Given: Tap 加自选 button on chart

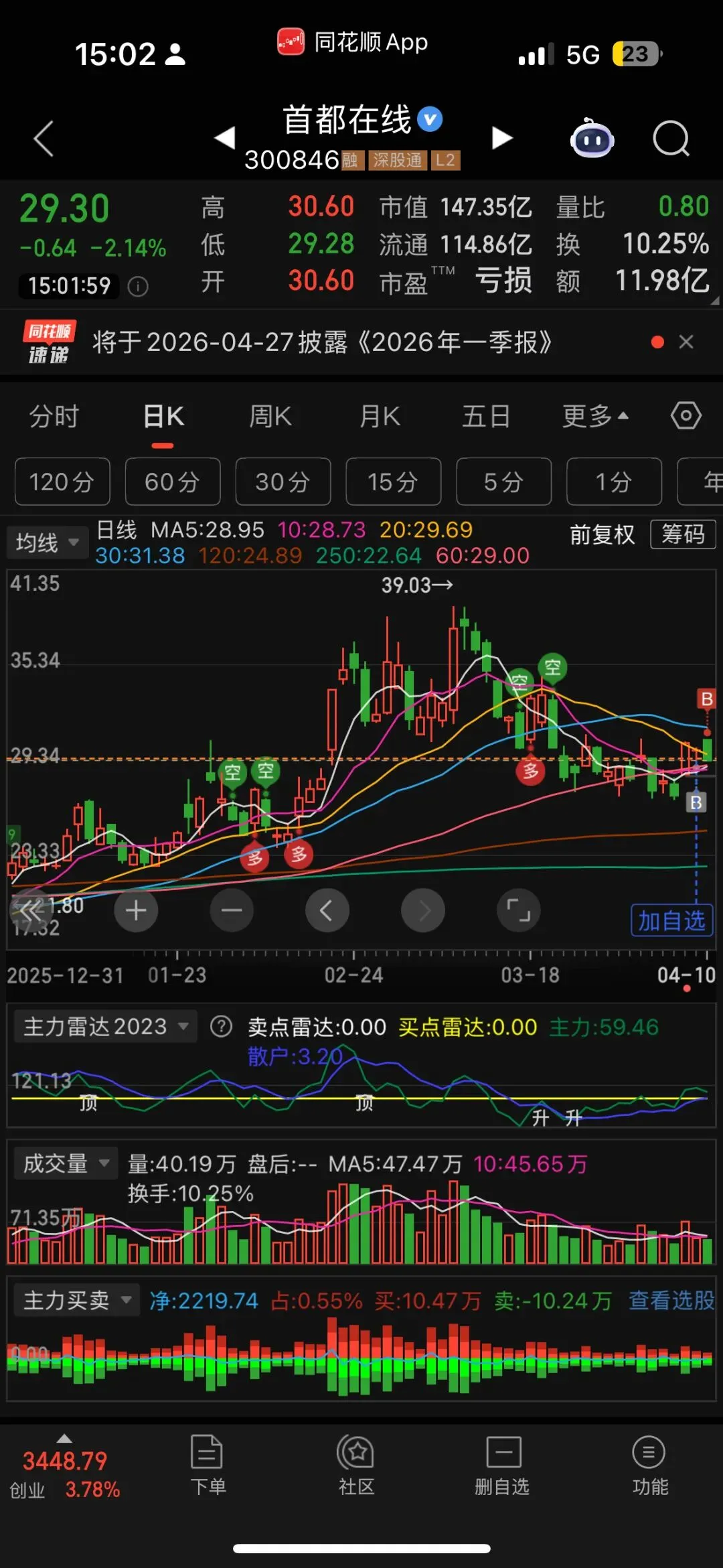Looking at the screenshot, I should click(x=672, y=920).
